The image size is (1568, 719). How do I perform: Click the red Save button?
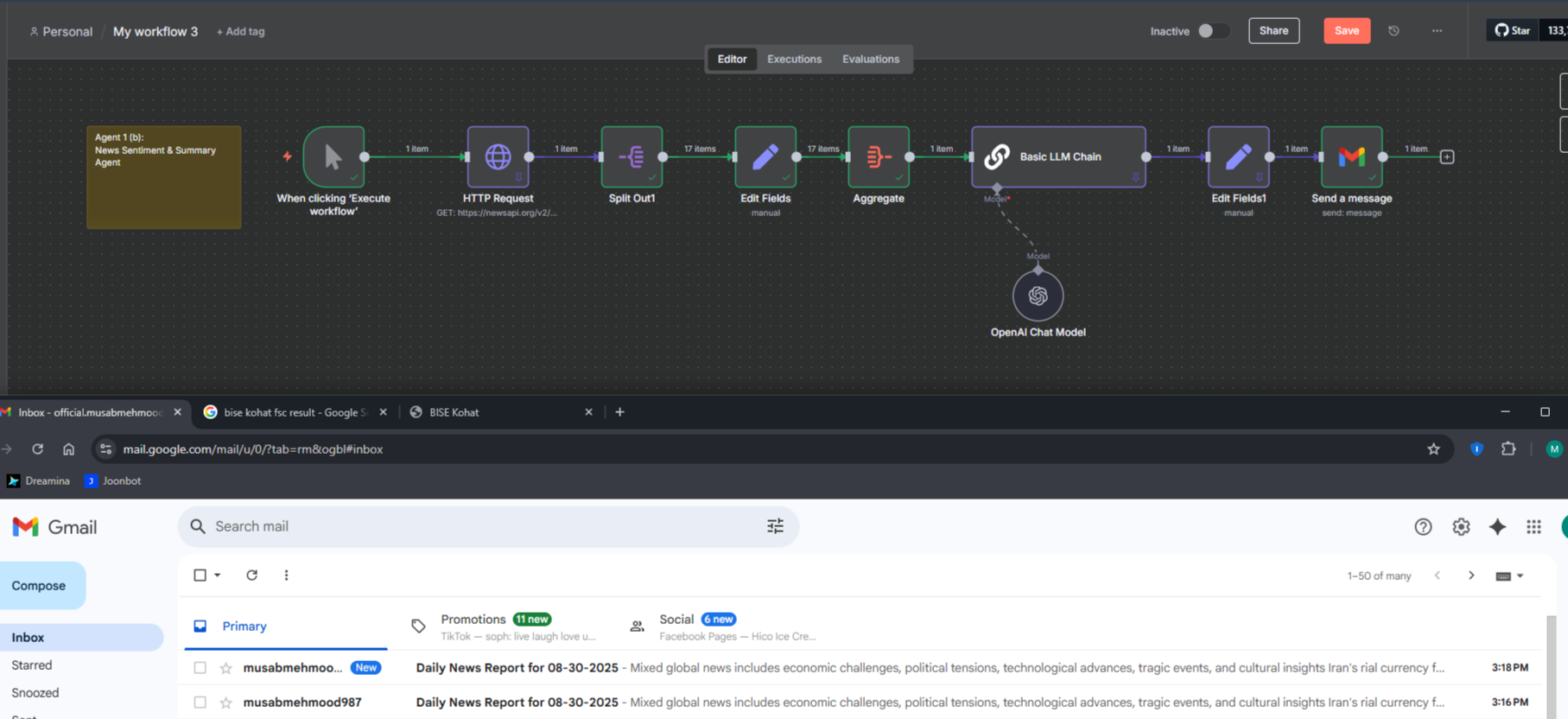coord(1346,31)
